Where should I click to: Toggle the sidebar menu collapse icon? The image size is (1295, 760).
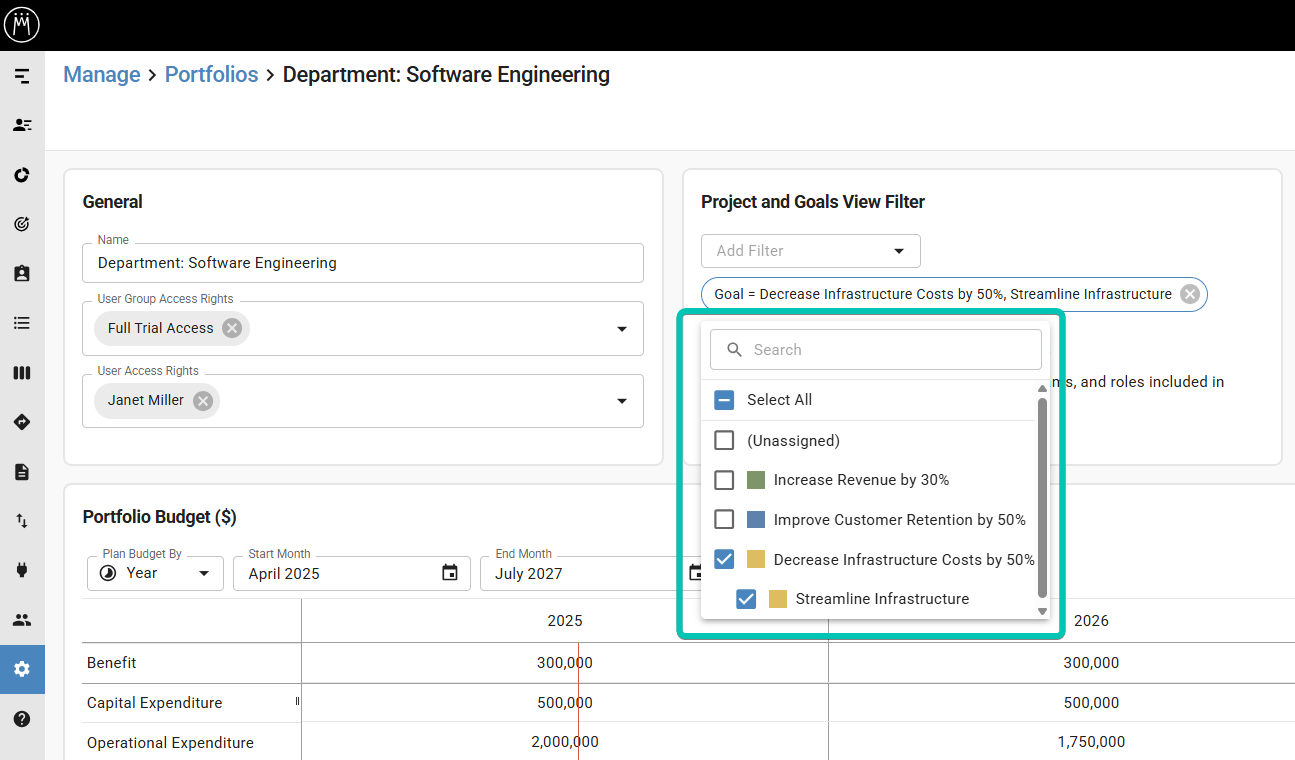pos(22,76)
